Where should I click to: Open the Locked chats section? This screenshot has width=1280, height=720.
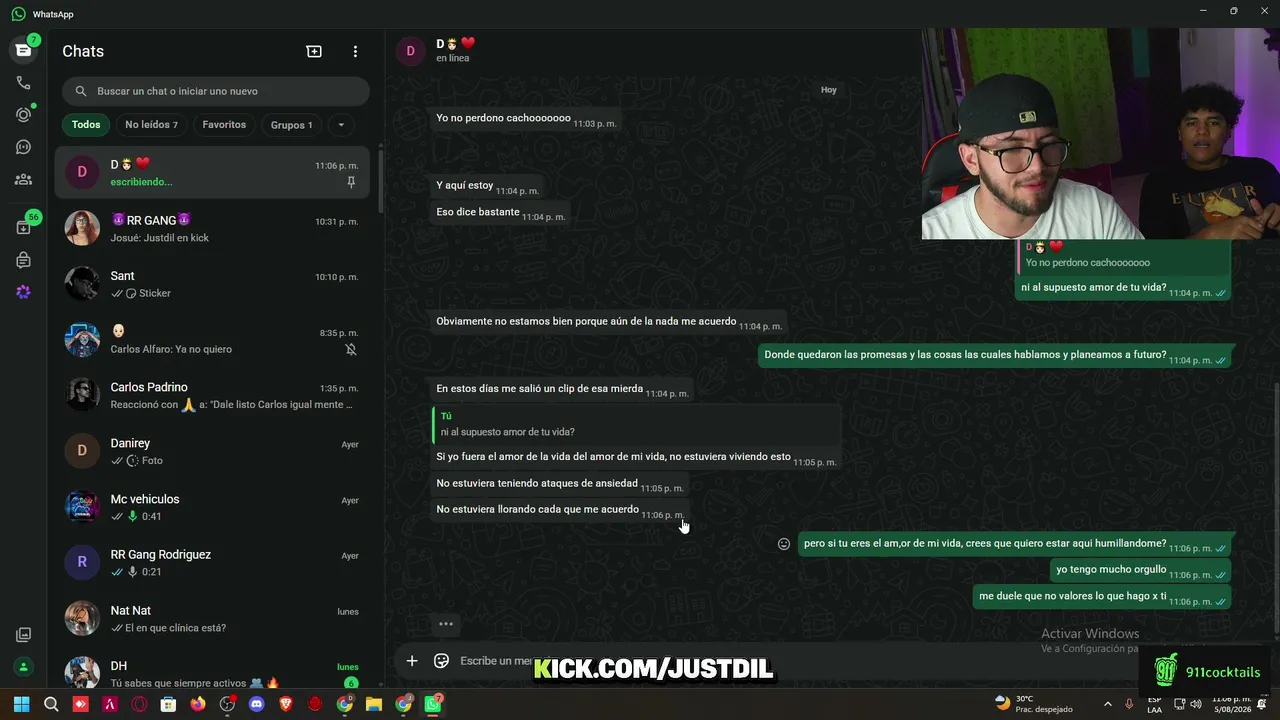23,260
